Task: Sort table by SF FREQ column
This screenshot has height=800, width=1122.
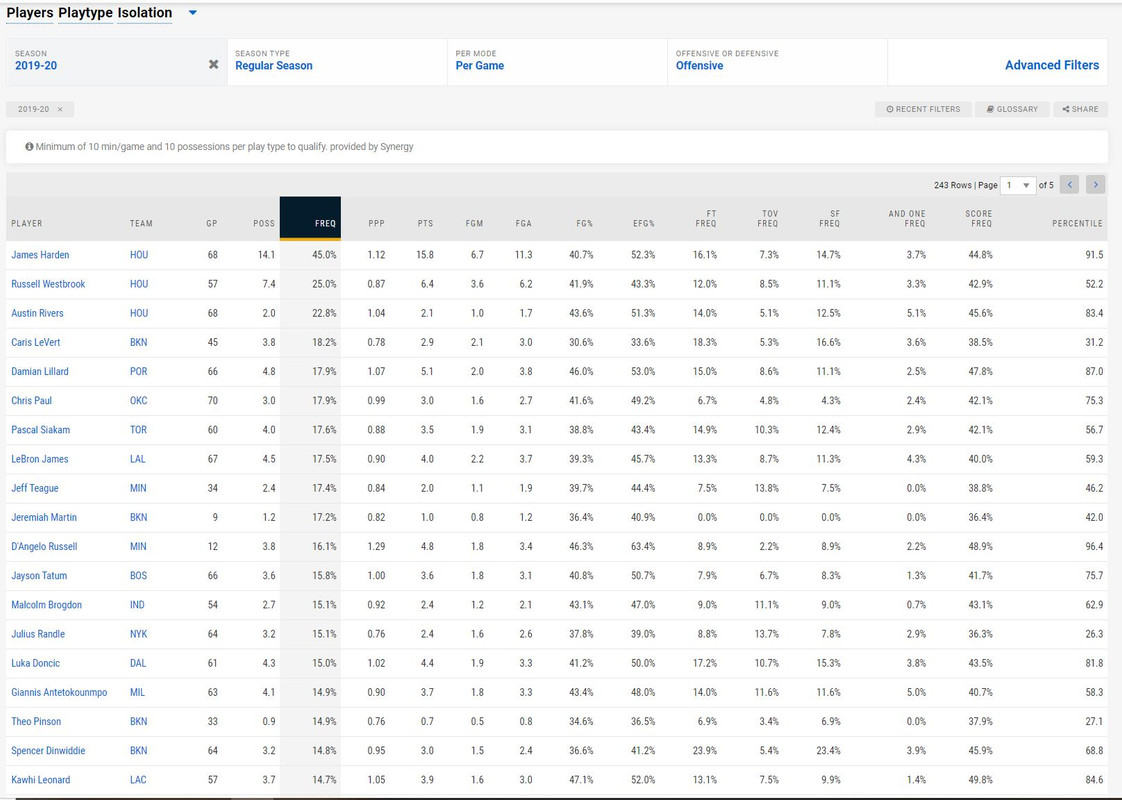Action: 829,218
